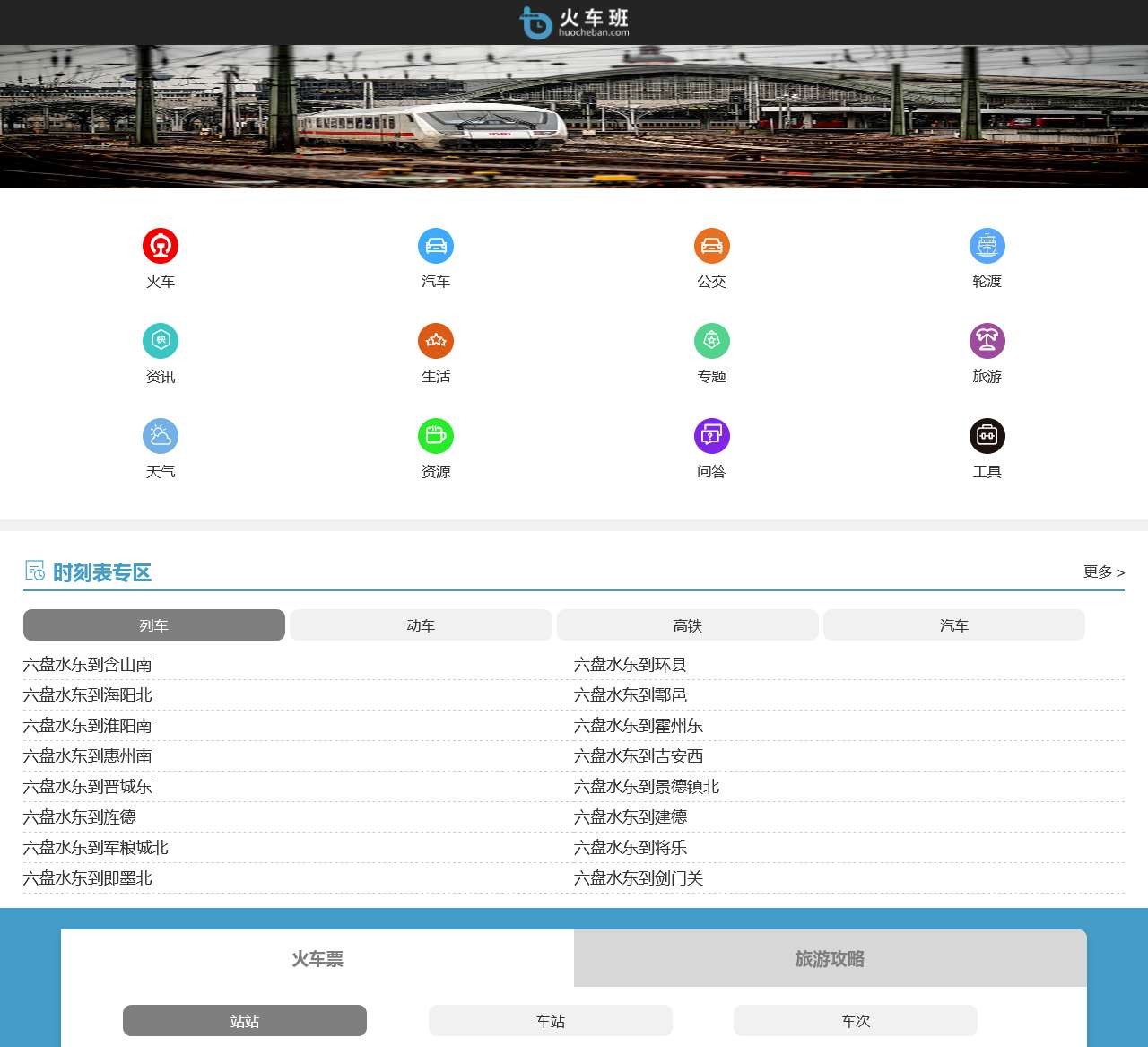The height and width of the screenshot is (1047, 1148).
Task: Click the 生活 life icon
Action: [x=436, y=341]
